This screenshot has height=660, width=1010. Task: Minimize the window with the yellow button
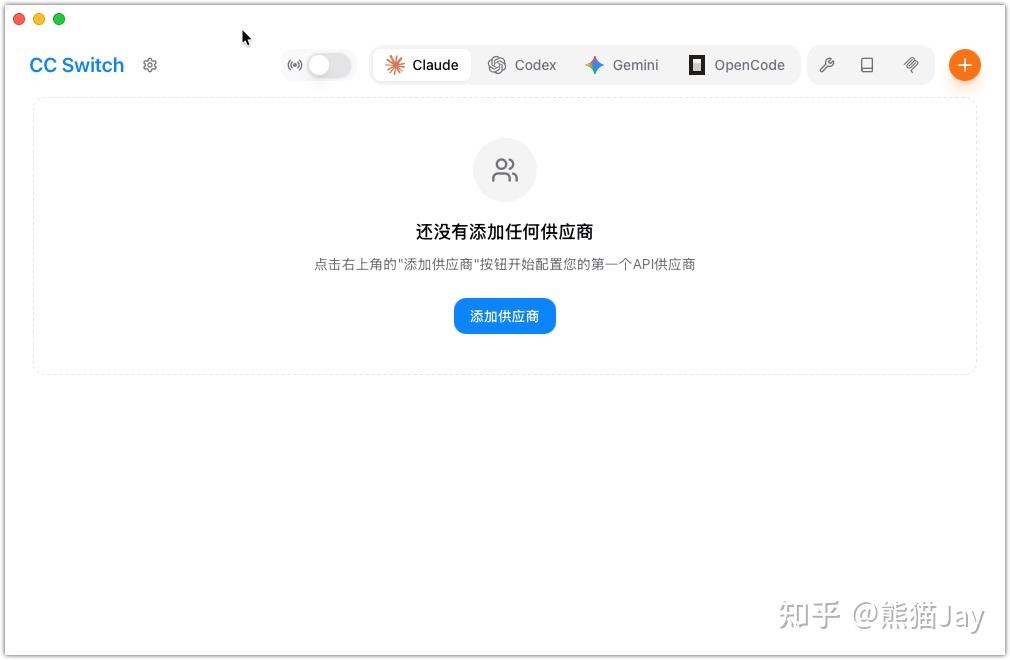(x=39, y=18)
